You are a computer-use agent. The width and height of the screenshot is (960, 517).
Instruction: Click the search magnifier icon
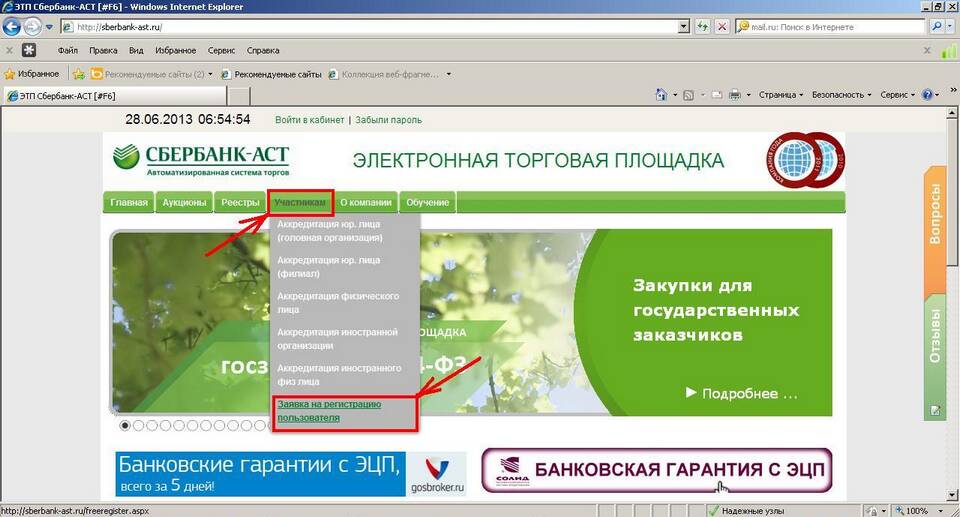[937, 27]
